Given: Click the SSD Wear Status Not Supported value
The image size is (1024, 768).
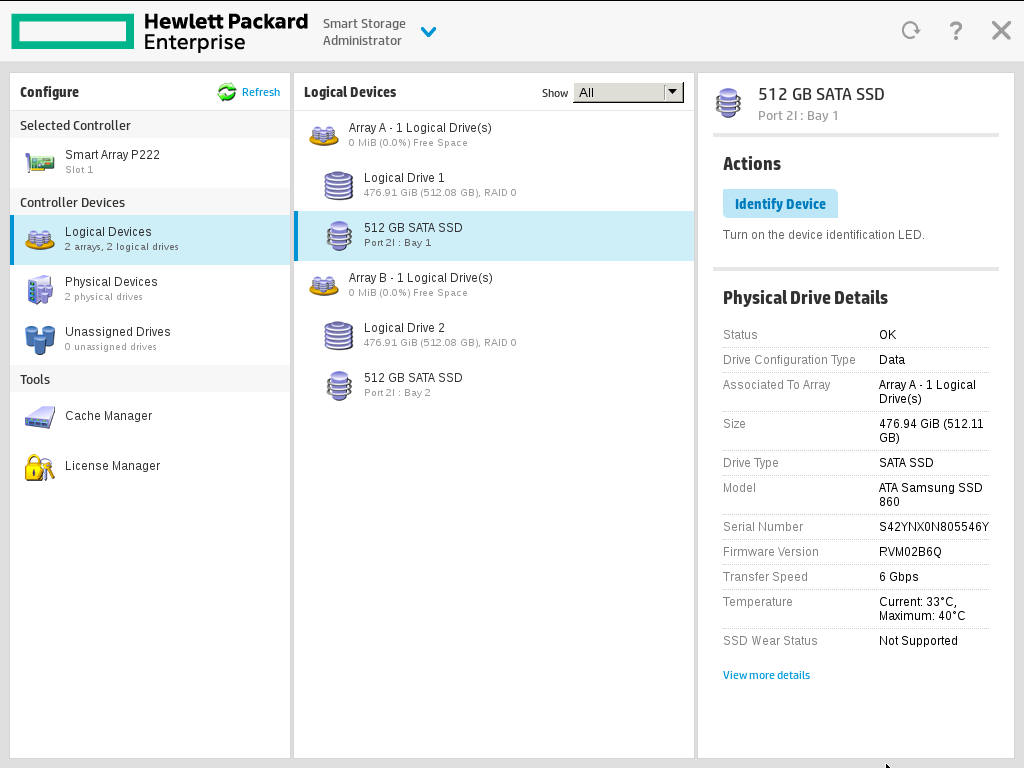Looking at the screenshot, I should click(918, 641).
